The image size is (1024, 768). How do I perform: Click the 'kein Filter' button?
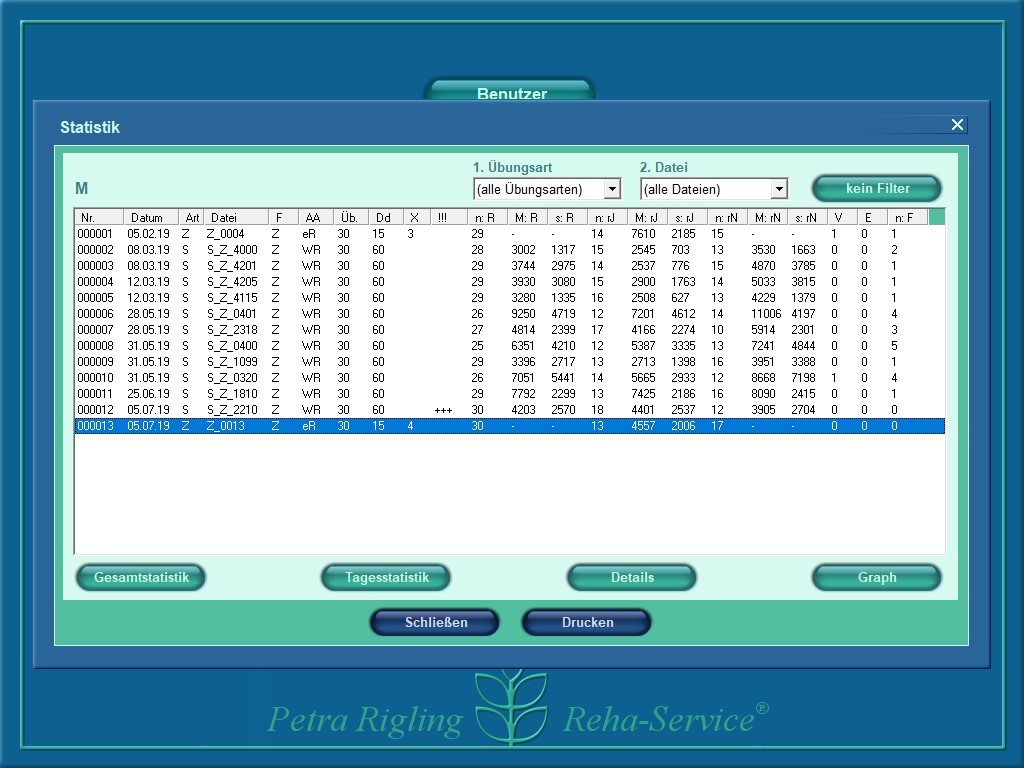877,189
